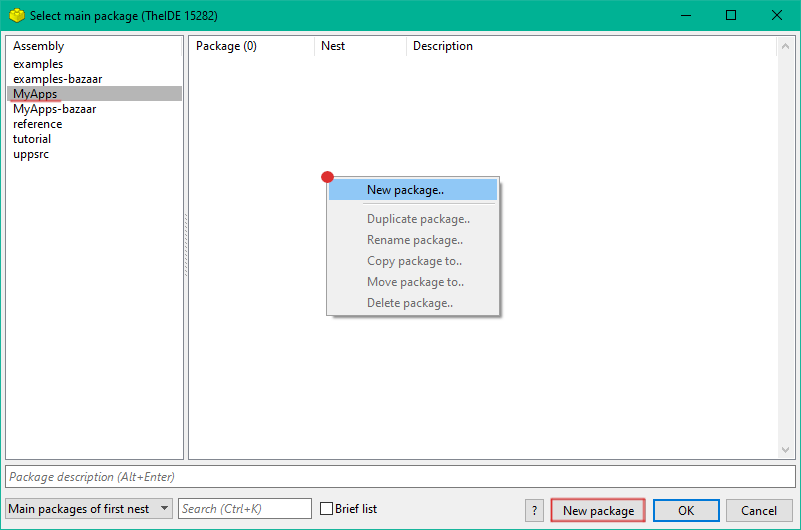Open the Main packages of first nest dropdown
This screenshot has width=801, height=530.
pos(89,509)
